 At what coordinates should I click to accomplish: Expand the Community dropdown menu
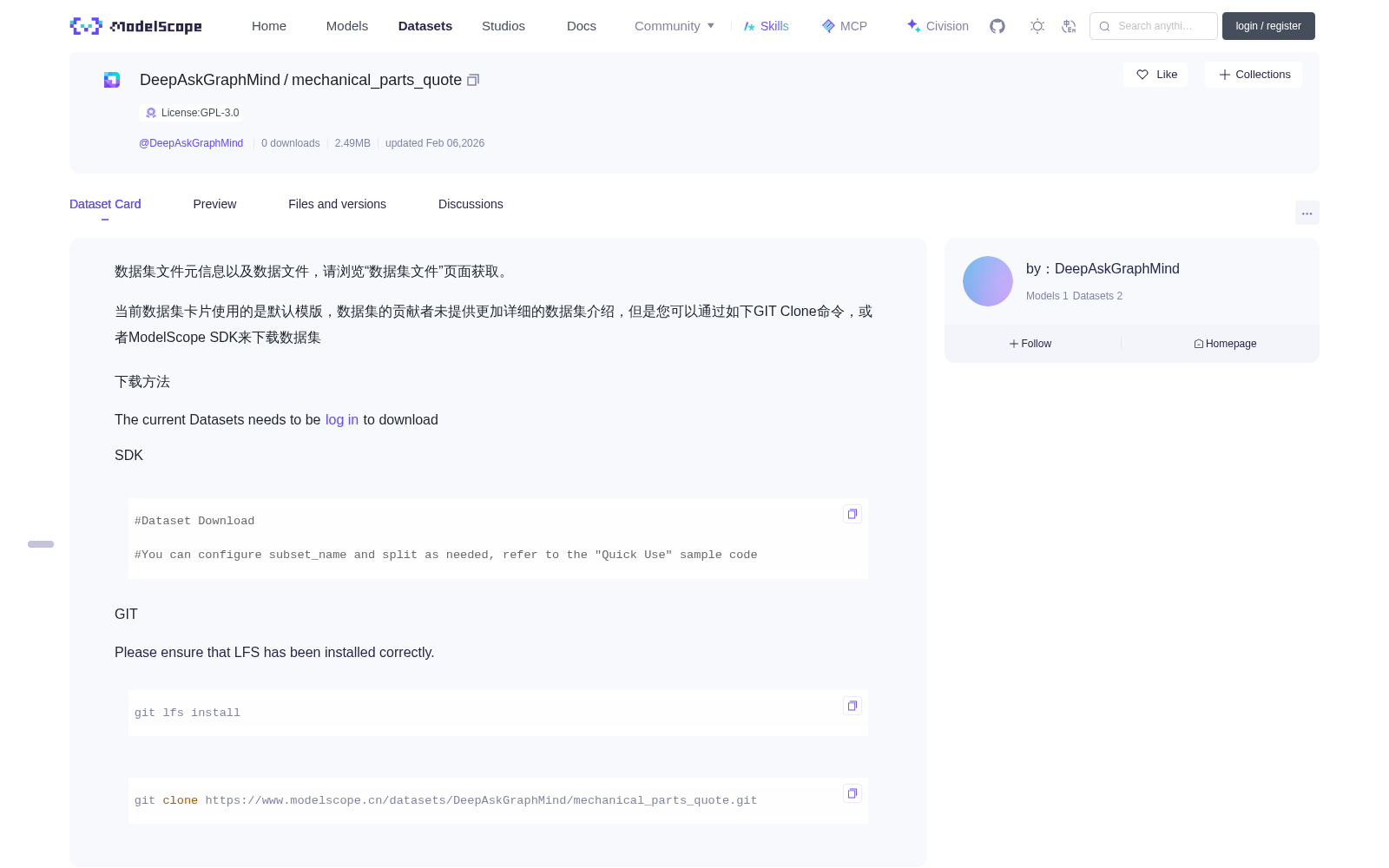coord(675,26)
